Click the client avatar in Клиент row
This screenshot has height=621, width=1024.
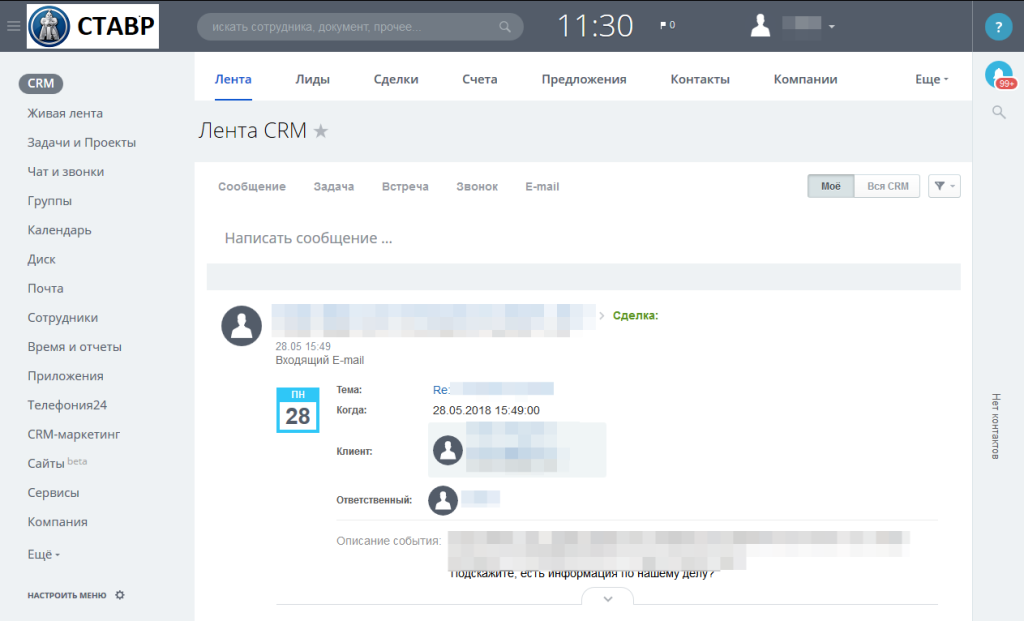[448, 450]
